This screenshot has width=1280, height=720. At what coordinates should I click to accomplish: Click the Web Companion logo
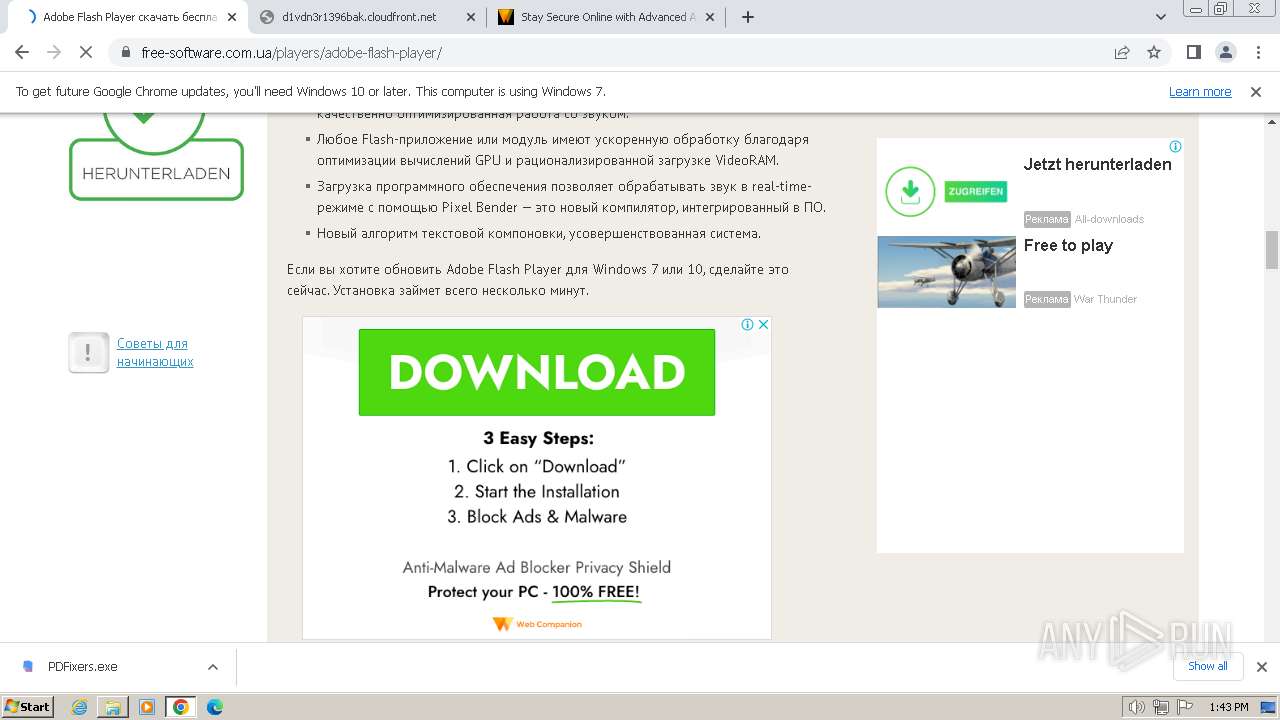pos(537,624)
